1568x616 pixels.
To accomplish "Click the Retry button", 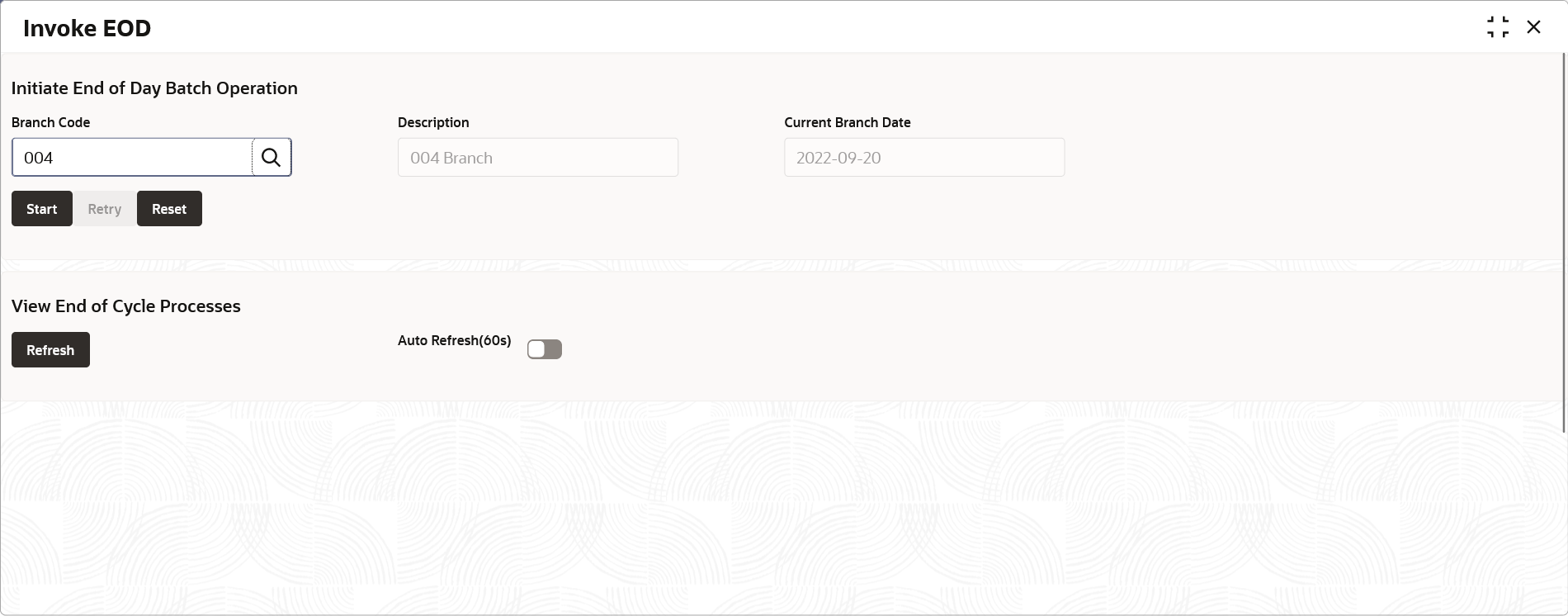I will pos(105,208).
